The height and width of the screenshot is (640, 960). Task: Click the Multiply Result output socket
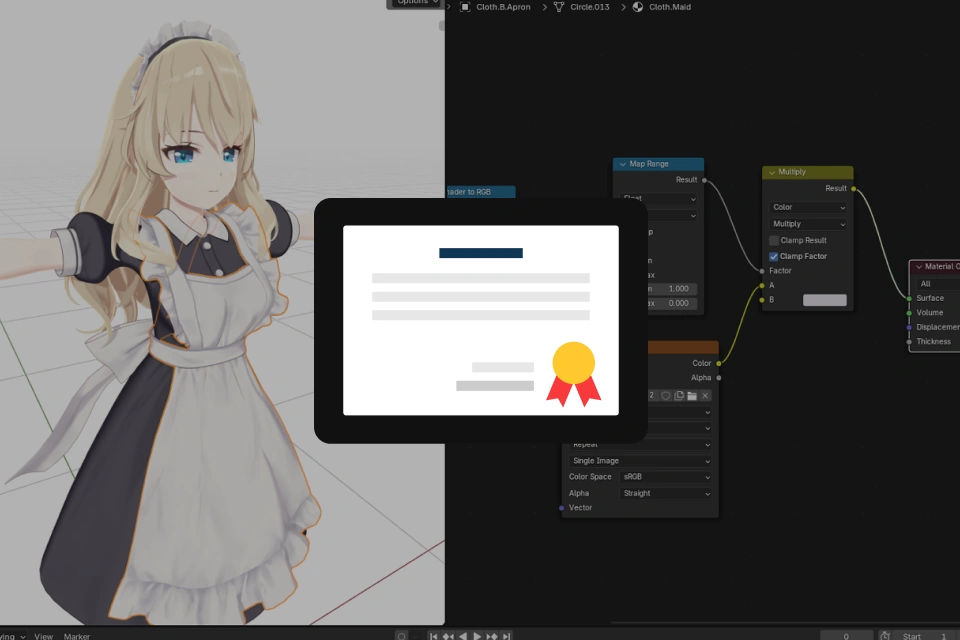tap(853, 189)
